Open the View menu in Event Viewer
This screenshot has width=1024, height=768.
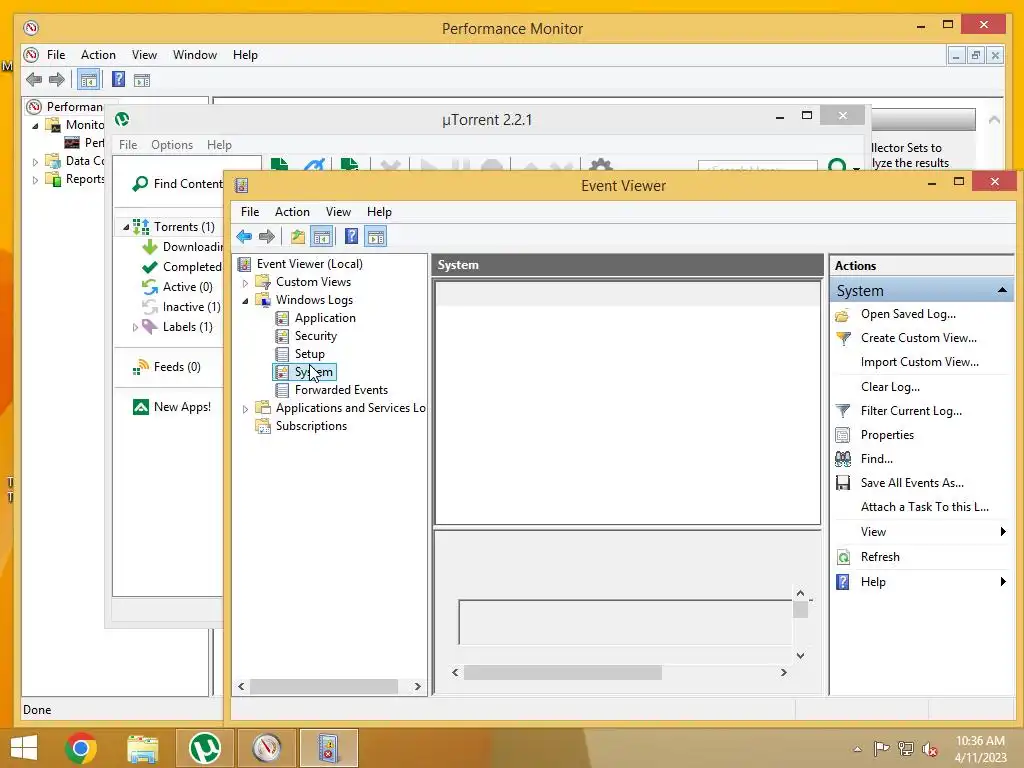pyautogui.click(x=338, y=212)
